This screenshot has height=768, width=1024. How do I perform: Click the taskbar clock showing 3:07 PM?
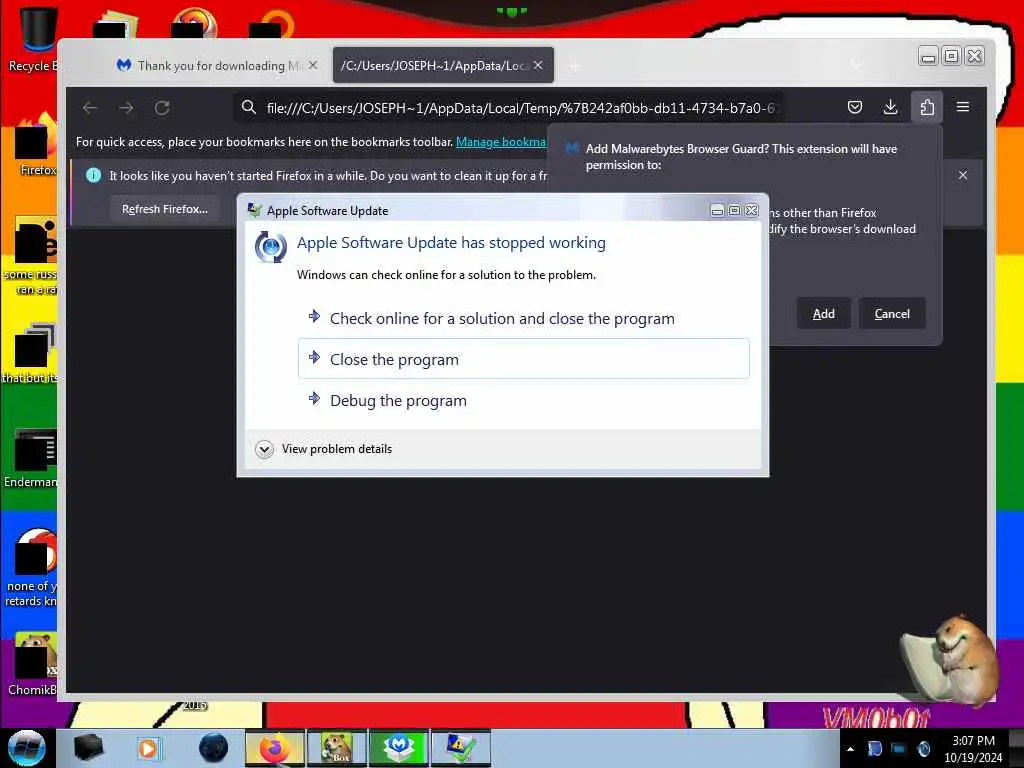[973, 748]
